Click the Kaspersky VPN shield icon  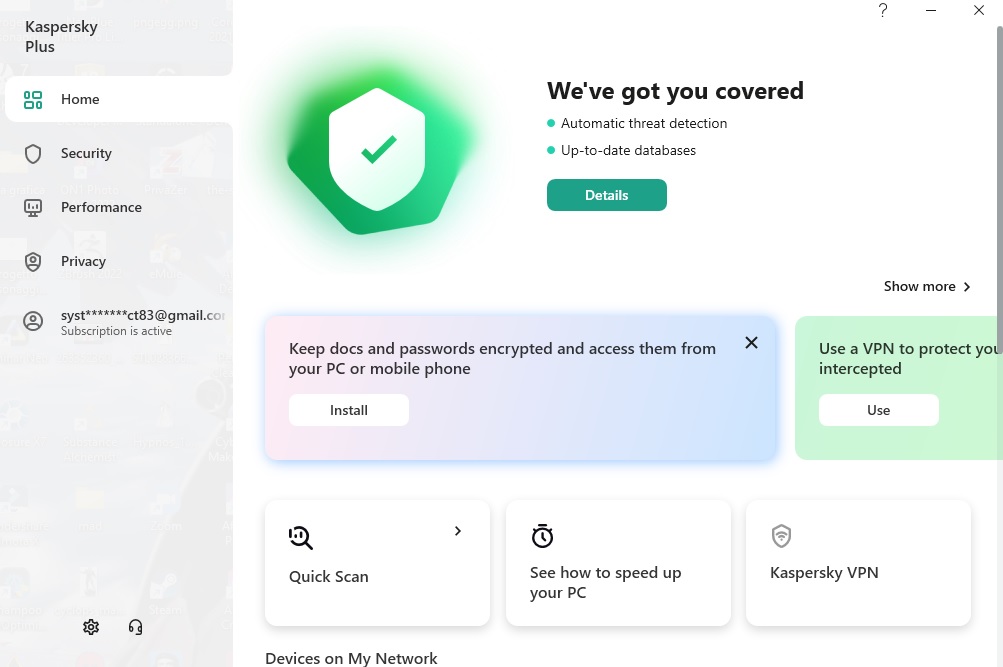(x=782, y=536)
